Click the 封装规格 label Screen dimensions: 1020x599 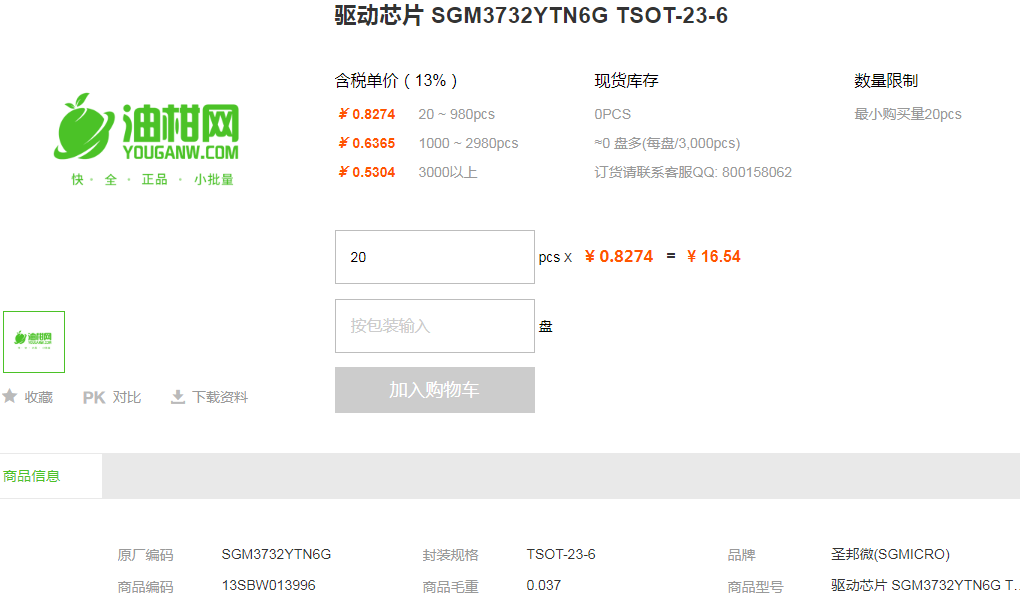[450, 555]
